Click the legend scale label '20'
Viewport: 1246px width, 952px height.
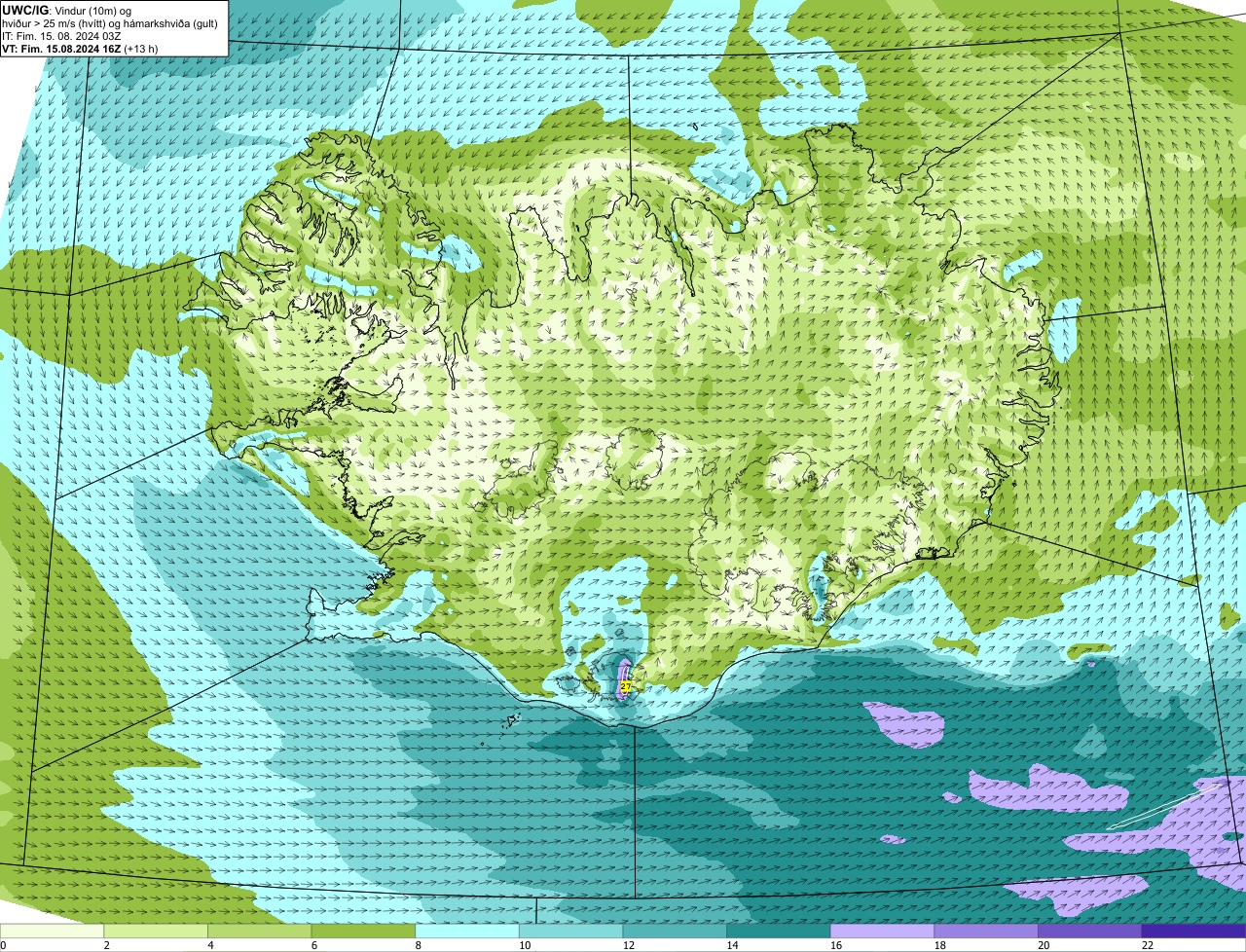pos(1044,945)
